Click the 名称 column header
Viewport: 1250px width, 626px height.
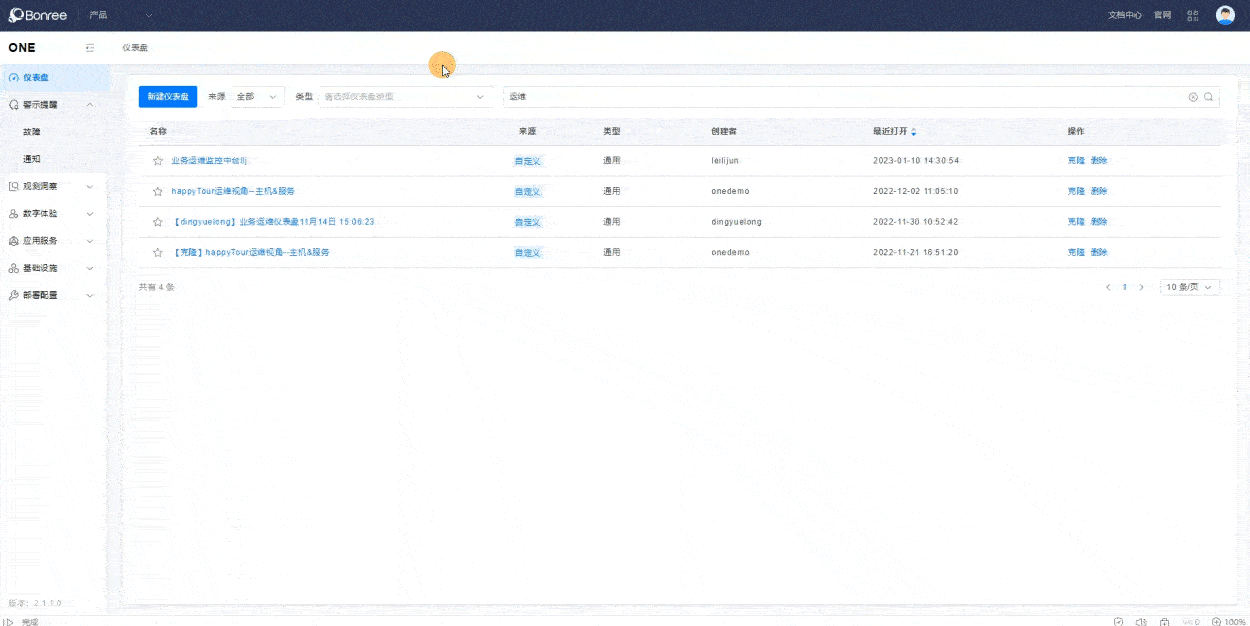[158, 131]
